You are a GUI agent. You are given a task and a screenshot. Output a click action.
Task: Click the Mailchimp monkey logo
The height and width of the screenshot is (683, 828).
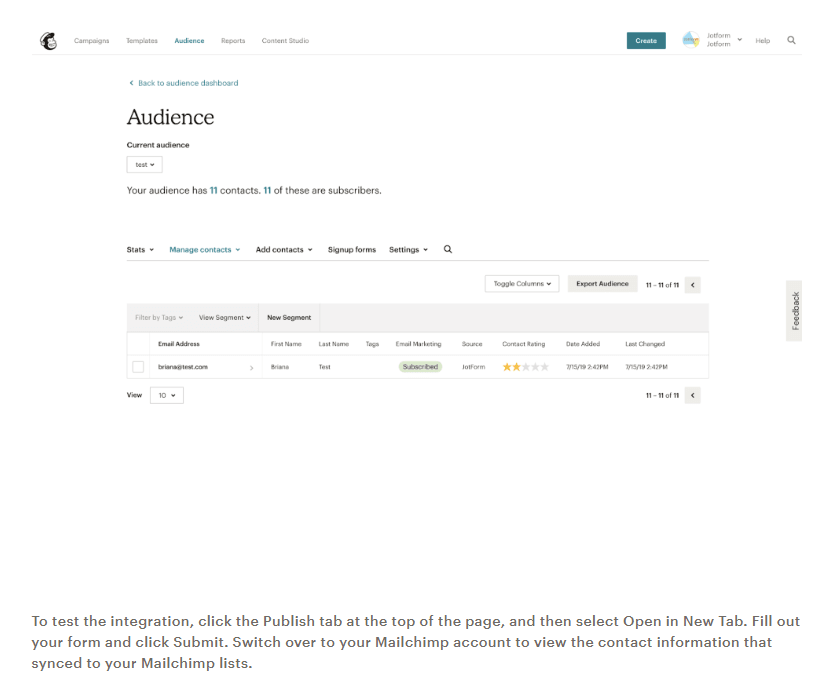[48, 41]
